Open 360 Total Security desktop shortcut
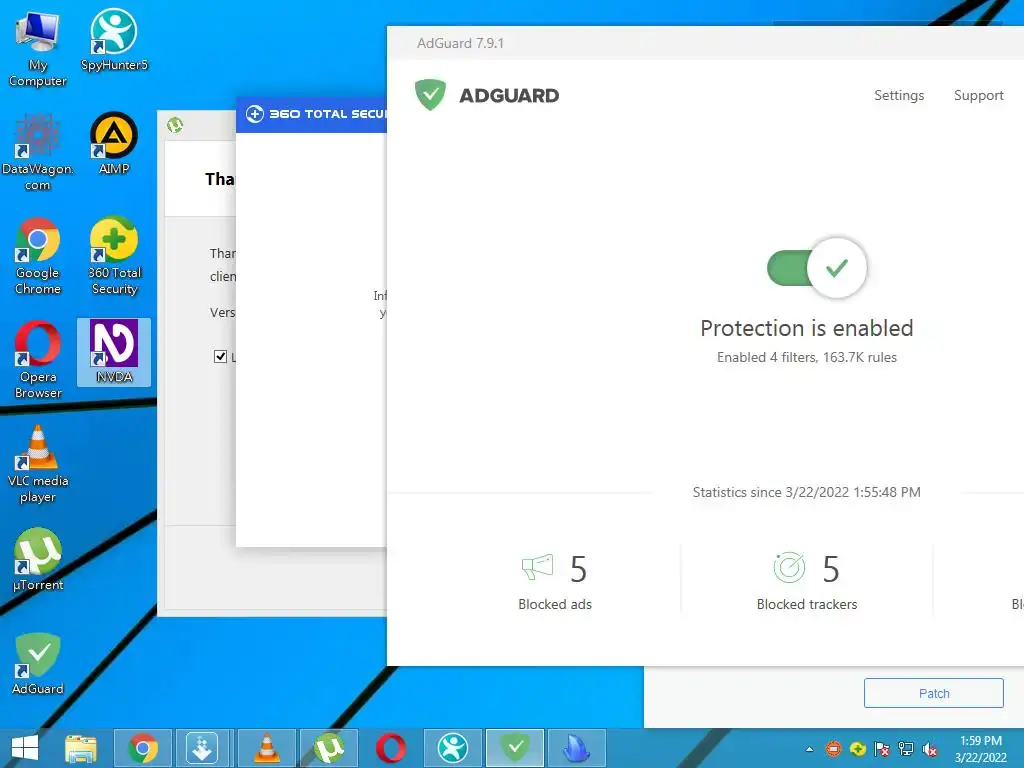1024x768 pixels. coord(114,256)
